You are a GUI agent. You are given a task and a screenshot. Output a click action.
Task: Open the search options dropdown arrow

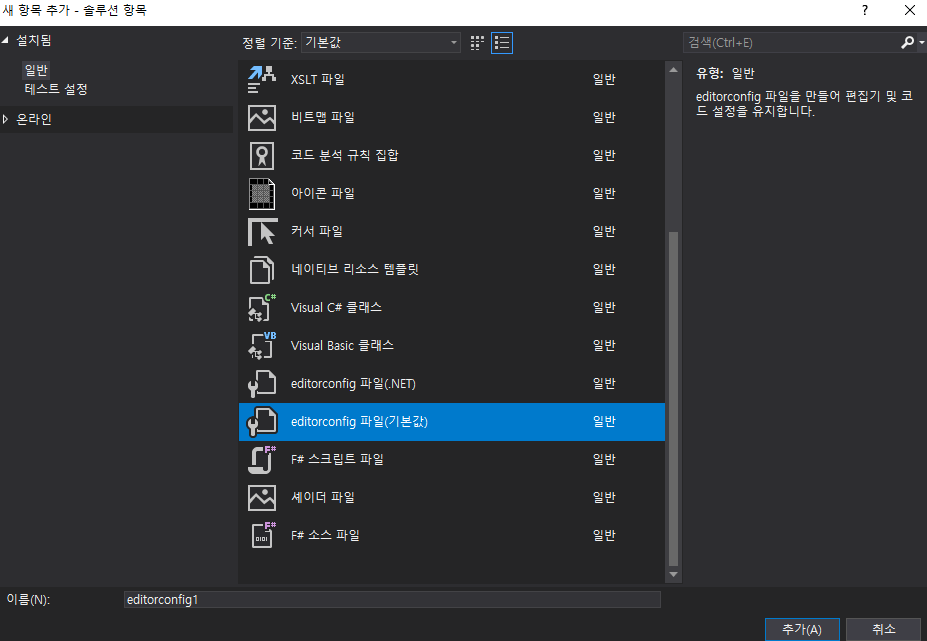coord(922,43)
